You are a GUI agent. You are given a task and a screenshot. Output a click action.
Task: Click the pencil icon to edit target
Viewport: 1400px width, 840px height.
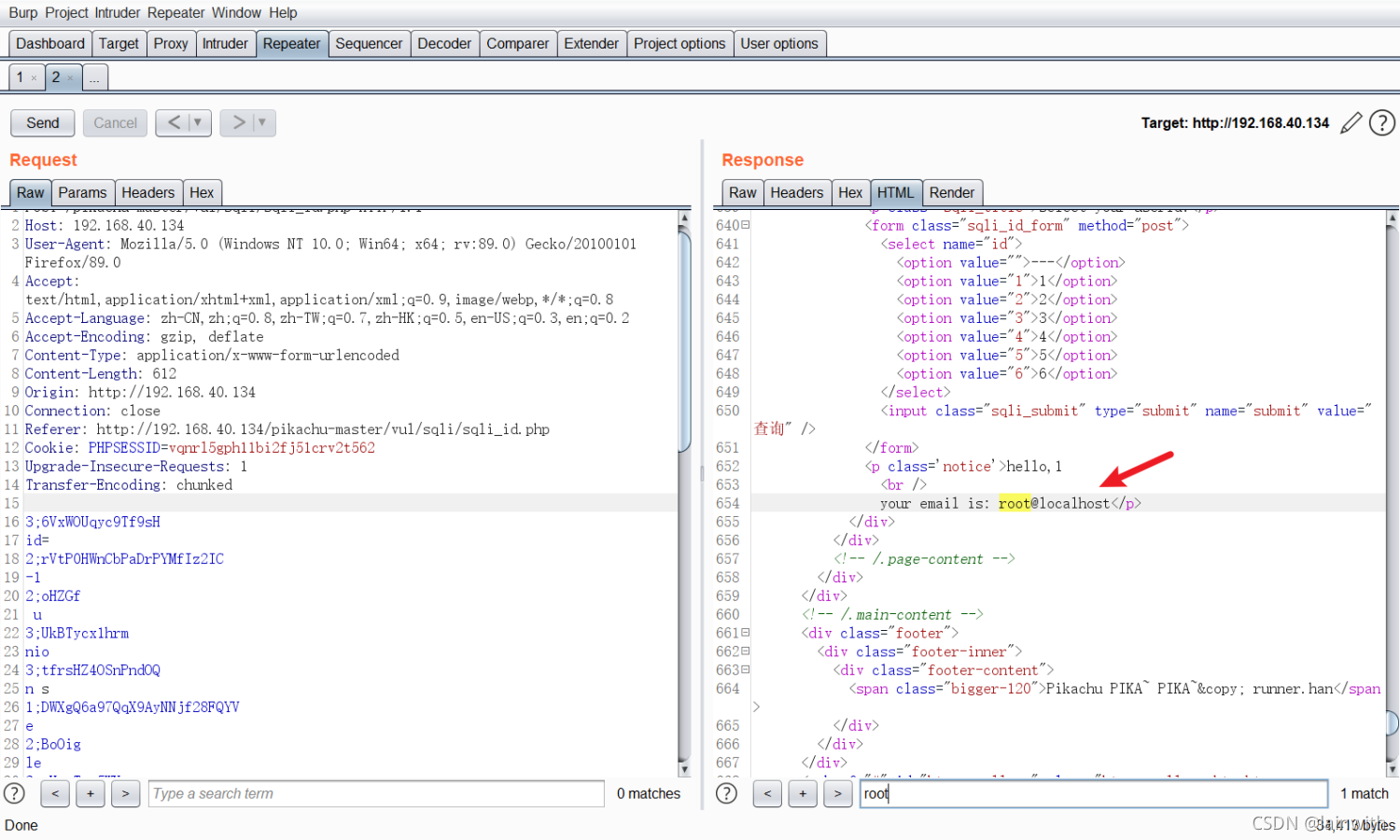[1351, 123]
